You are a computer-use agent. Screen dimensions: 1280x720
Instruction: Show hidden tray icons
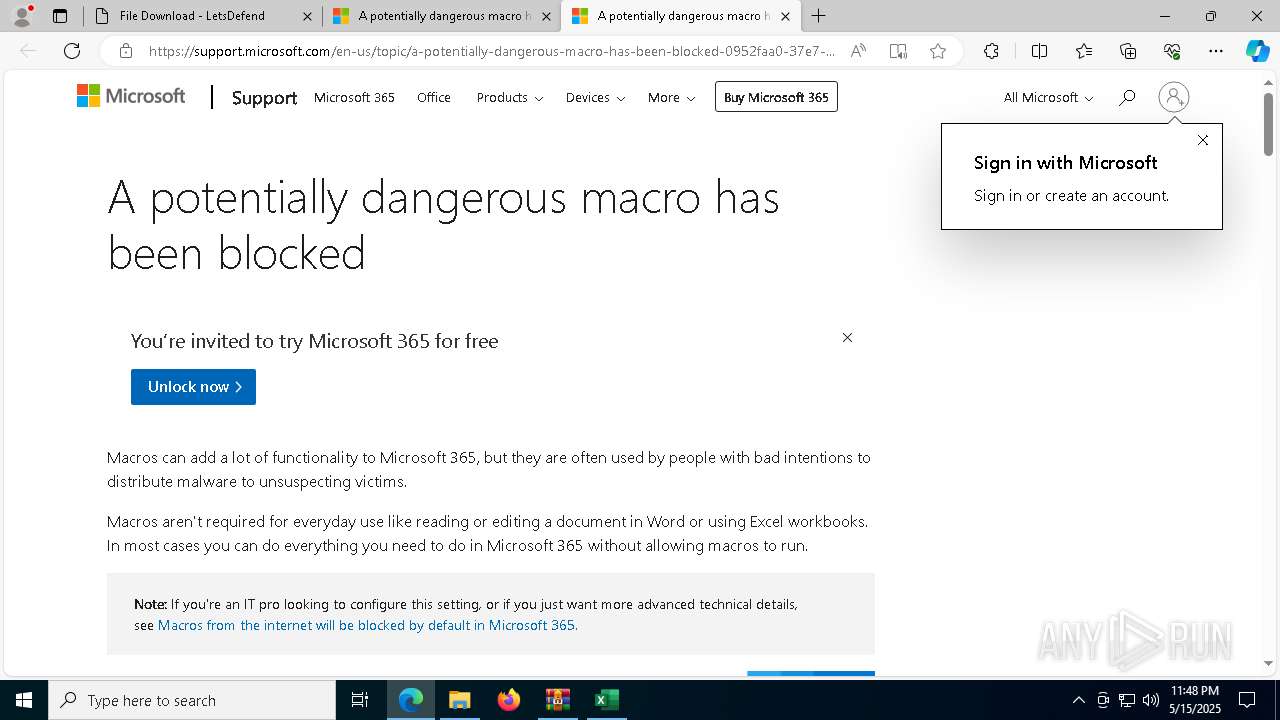coord(1078,700)
